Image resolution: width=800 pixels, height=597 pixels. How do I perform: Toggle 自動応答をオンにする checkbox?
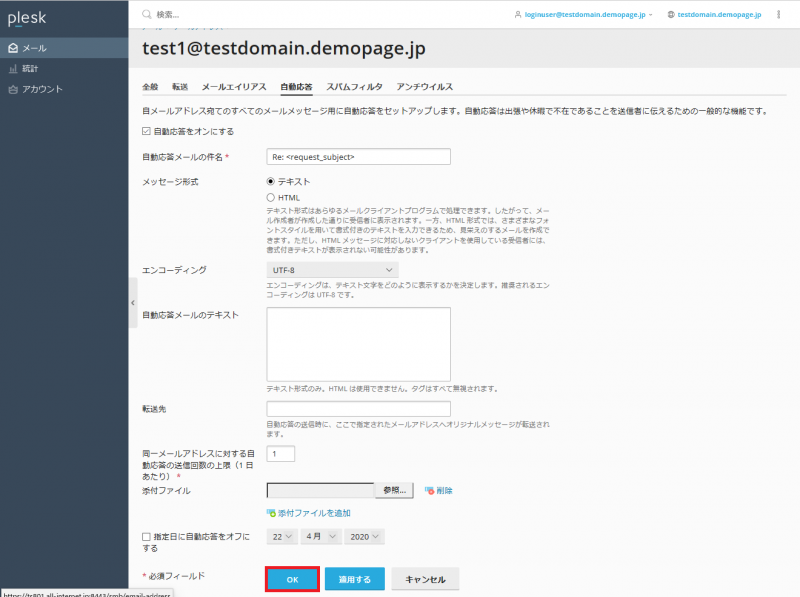tap(148, 131)
